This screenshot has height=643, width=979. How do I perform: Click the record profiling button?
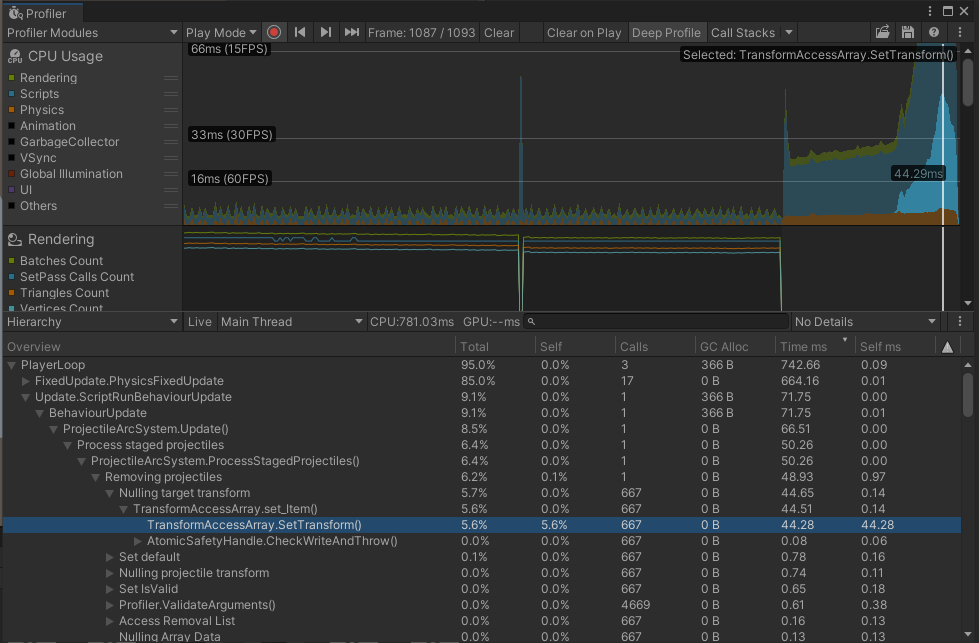click(x=273, y=32)
